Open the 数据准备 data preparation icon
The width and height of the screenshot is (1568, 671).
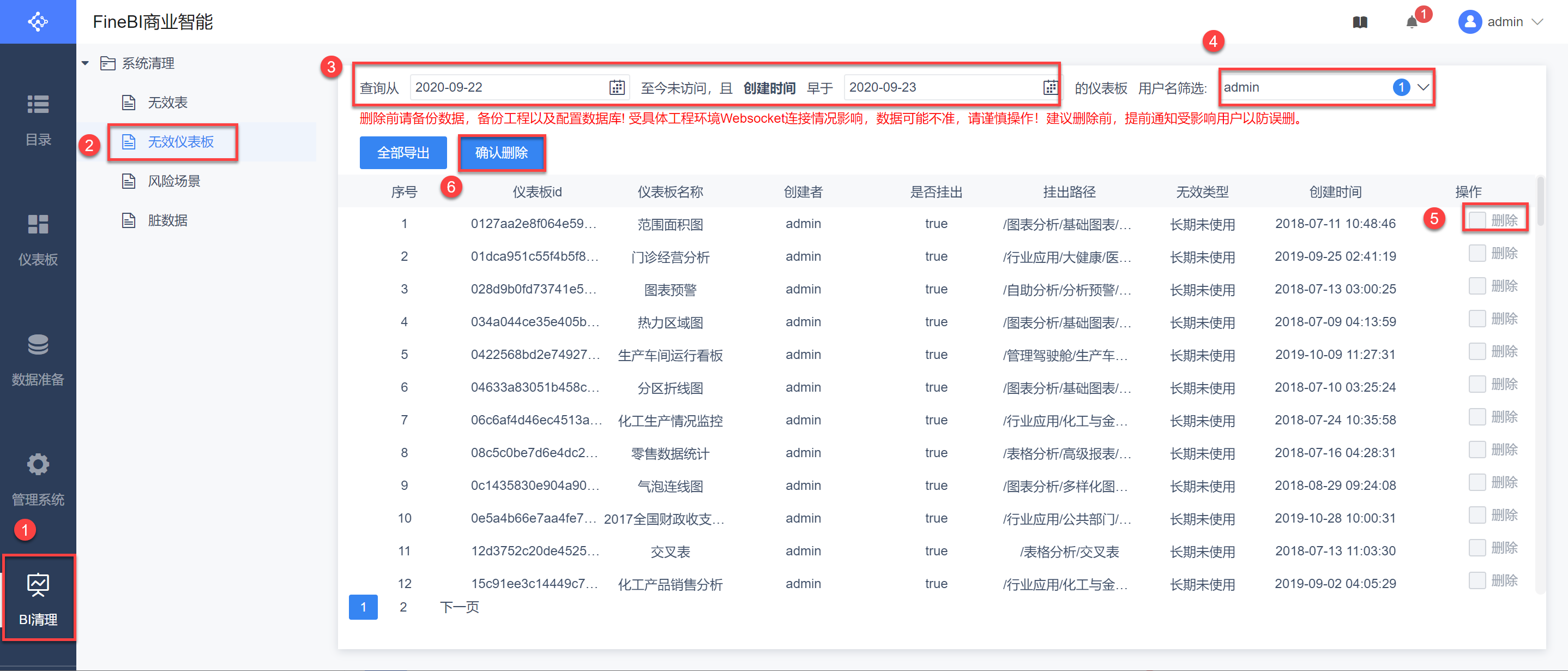click(x=38, y=345)
